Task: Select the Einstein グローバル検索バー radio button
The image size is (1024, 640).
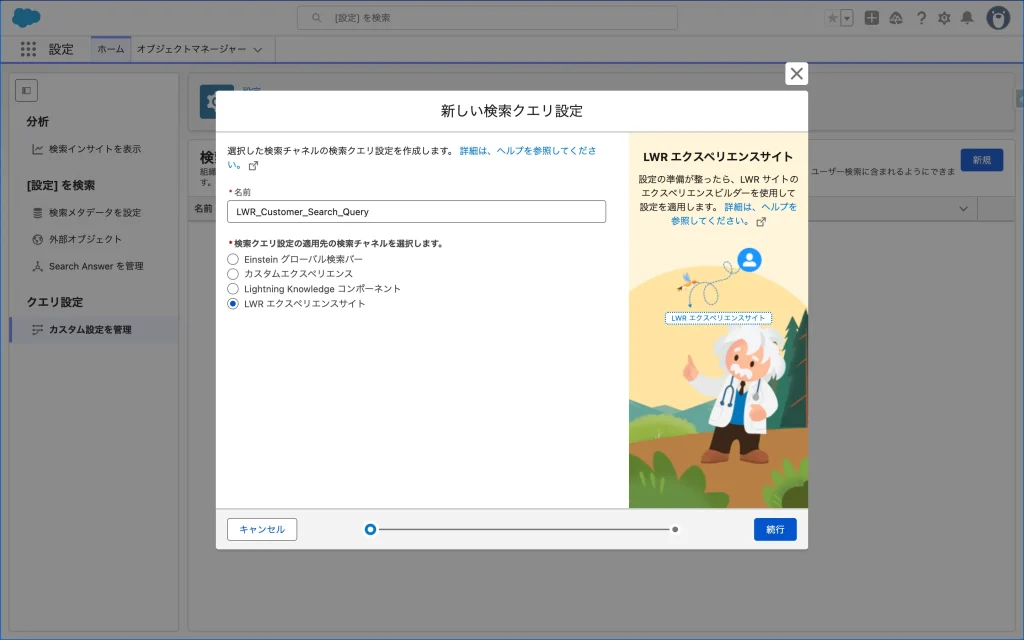Action: click(233, 259)
